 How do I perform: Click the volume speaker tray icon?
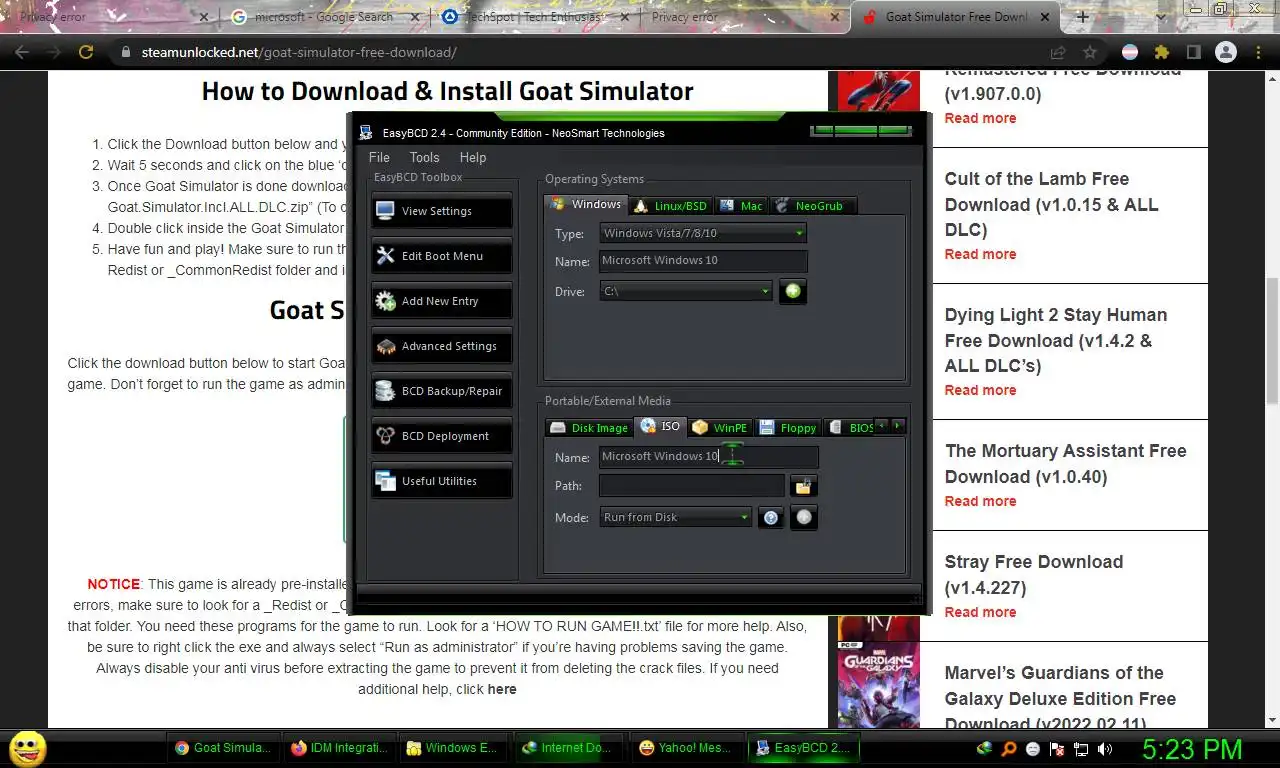1105,748
